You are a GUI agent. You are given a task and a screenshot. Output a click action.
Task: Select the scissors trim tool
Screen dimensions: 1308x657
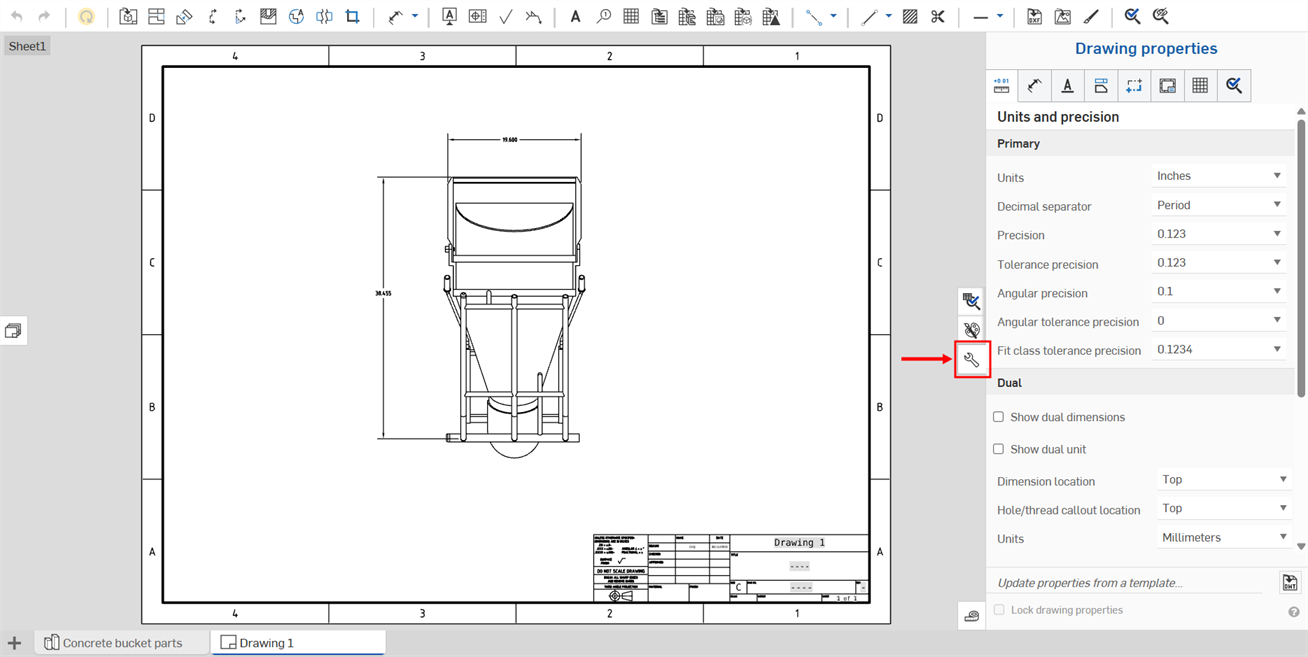pos(938,16)
